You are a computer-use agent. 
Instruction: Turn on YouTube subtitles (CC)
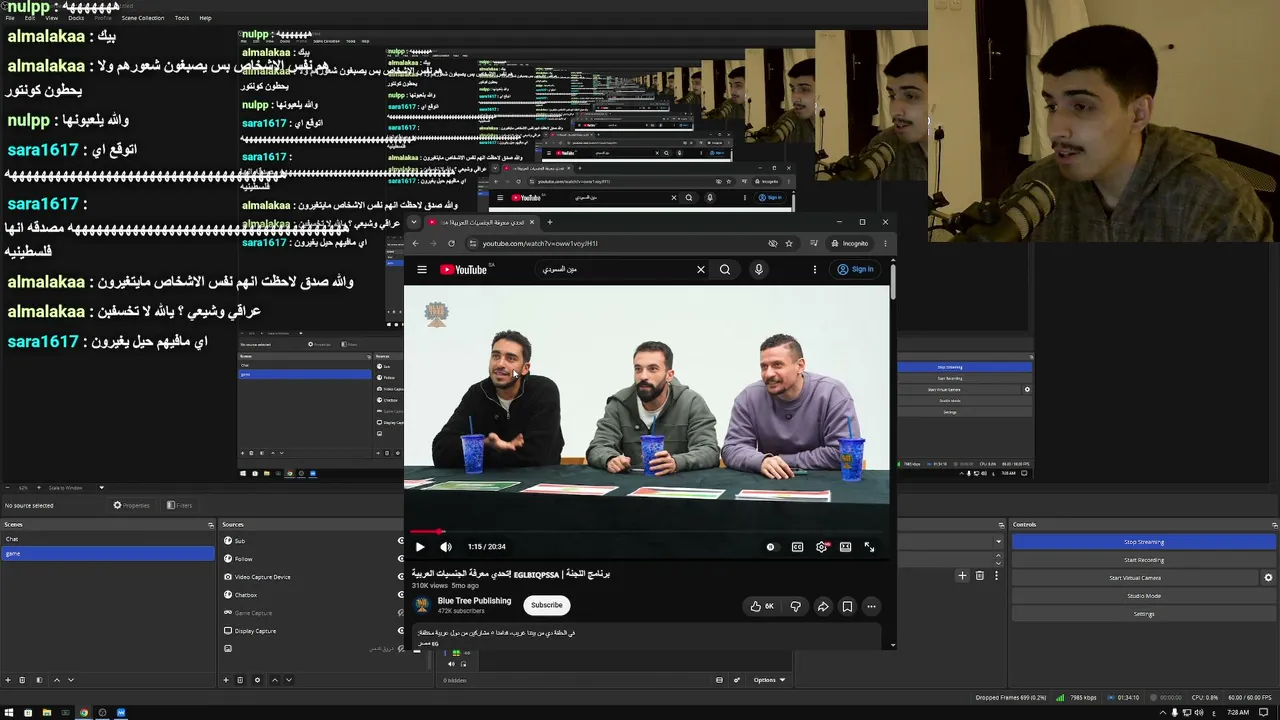[797, 547]
